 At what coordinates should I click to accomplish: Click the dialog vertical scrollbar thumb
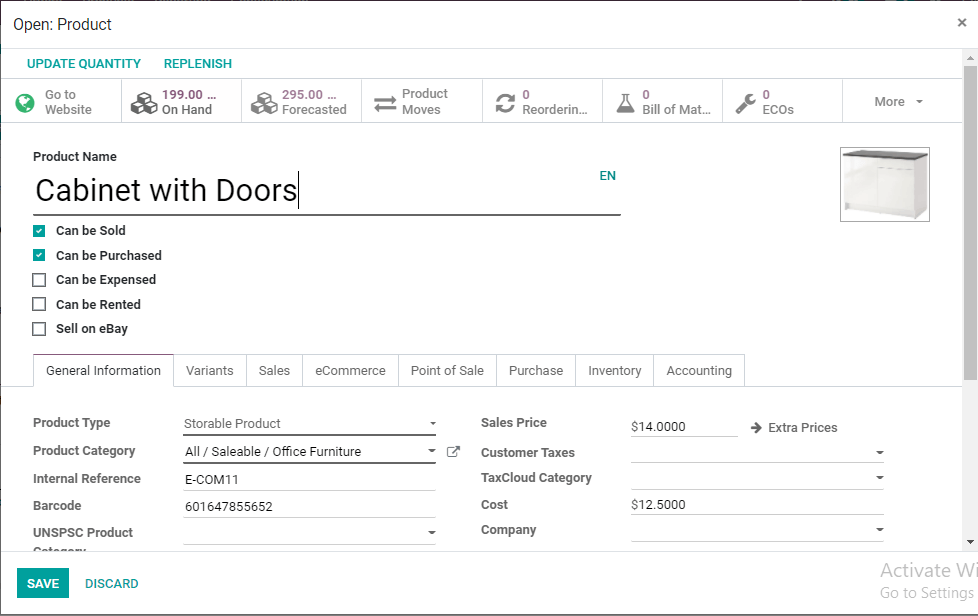pos(970,222)
